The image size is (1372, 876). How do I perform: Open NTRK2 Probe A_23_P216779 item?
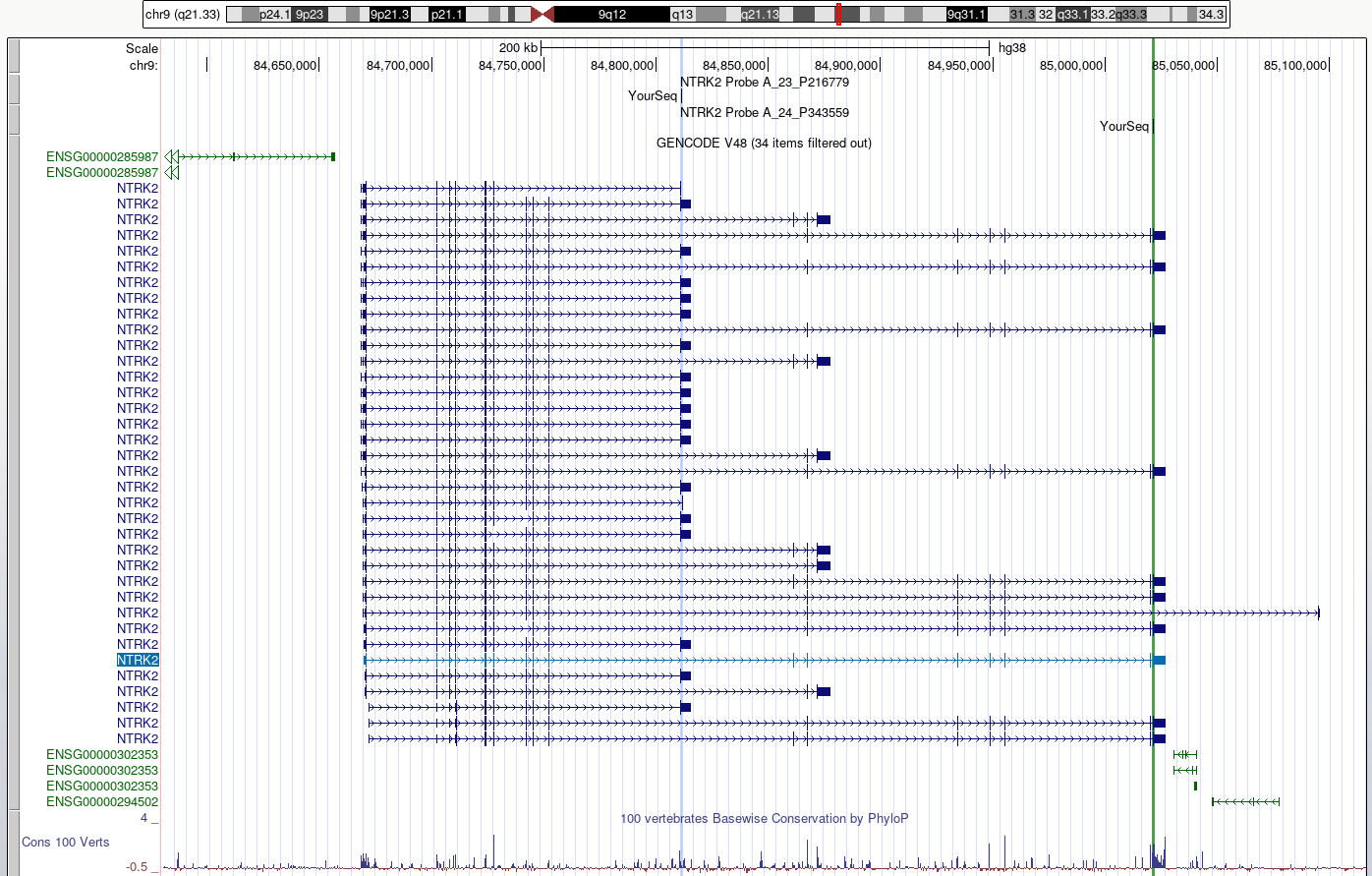765,82
